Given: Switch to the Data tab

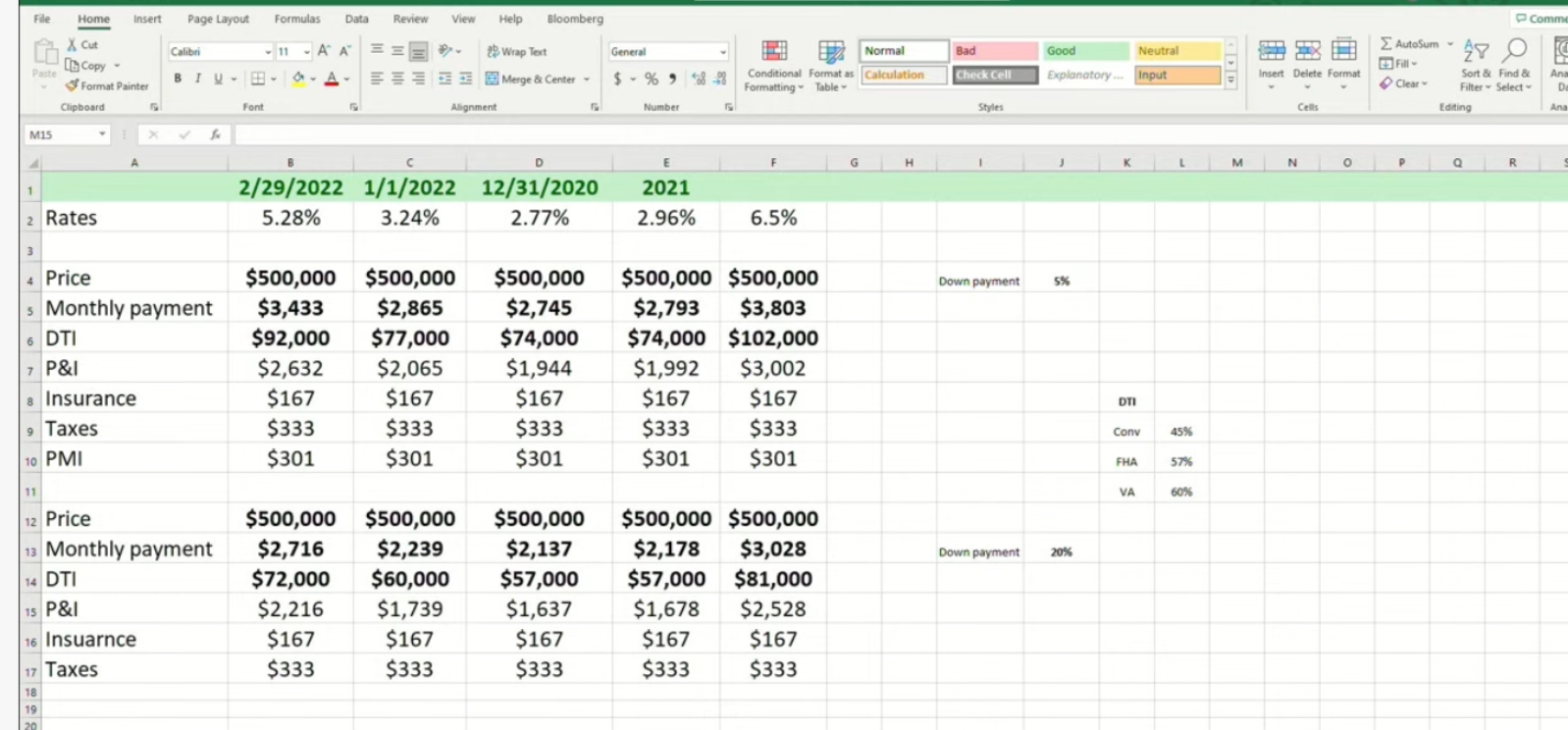Looking at the screenshot, I should tap(357, 19).
